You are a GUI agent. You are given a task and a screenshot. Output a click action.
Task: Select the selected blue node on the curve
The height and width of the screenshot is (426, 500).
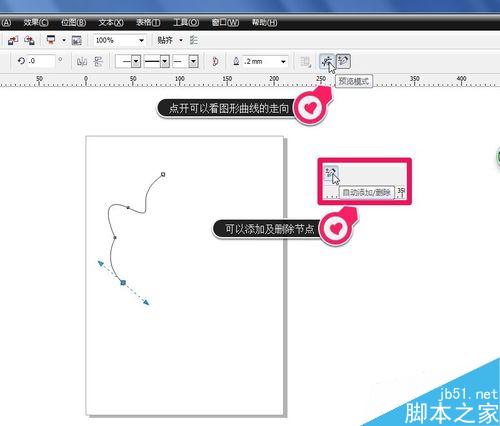click(x=123, y=283)
